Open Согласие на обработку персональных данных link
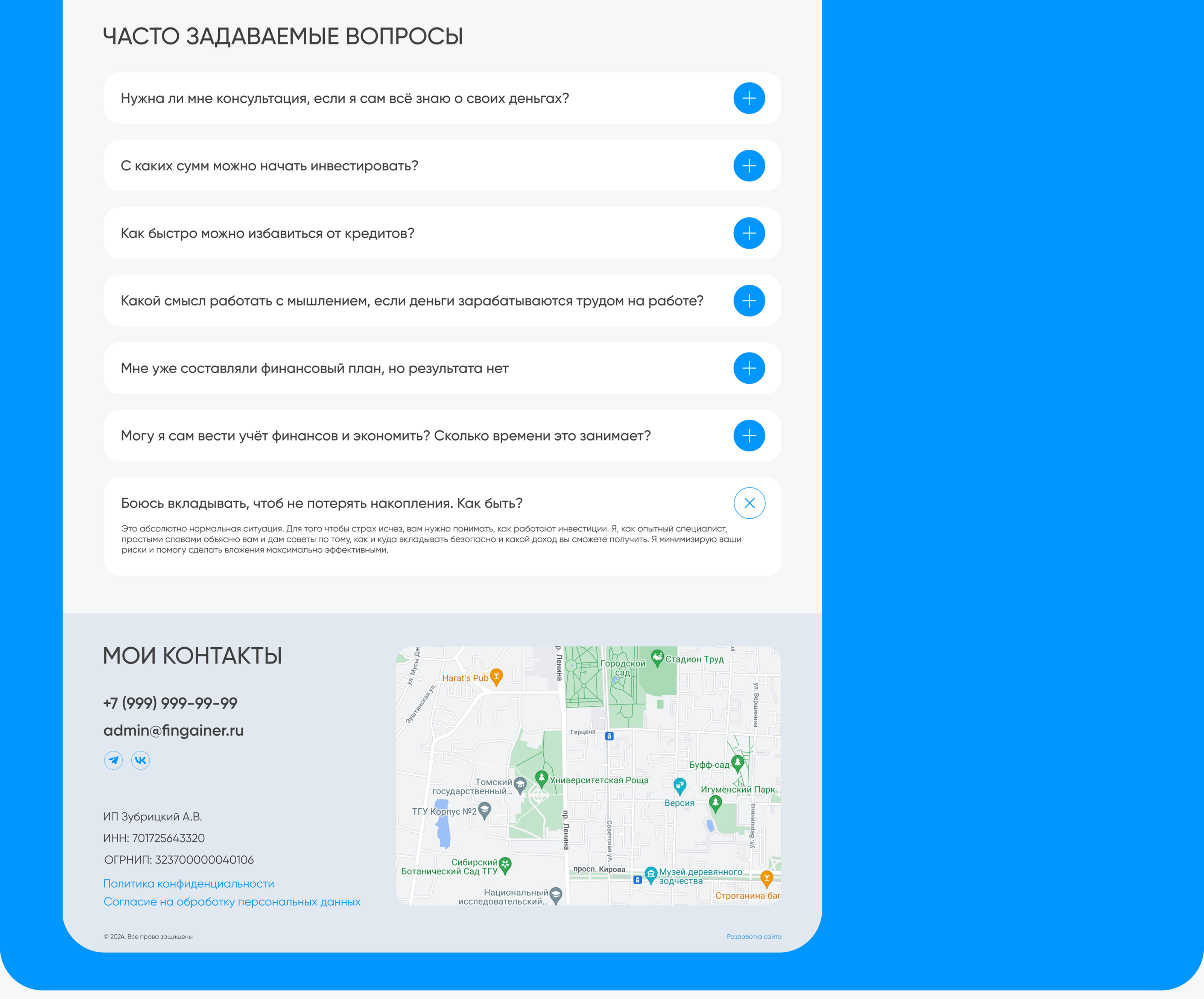1204x999 pixels. (232, 902)
